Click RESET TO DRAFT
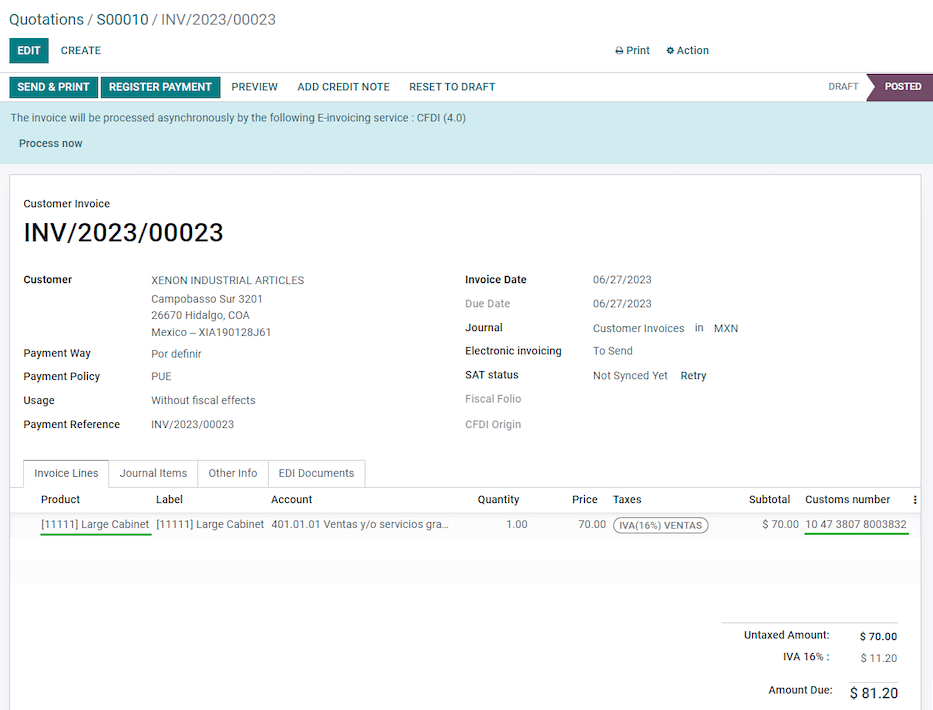Screen dimensions: 933x710 pos(451,87)
